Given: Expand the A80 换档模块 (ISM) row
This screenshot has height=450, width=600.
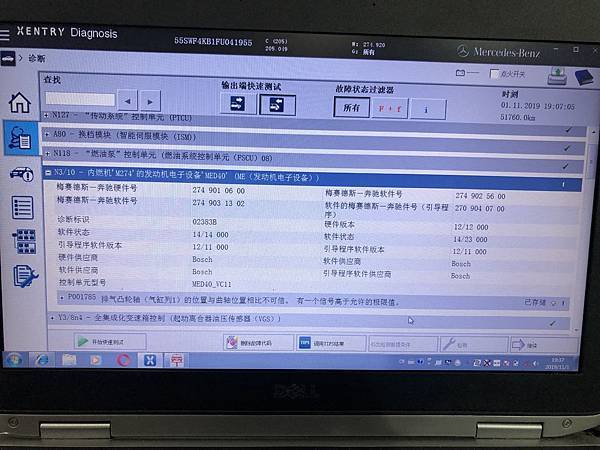Looking at the screenshot, I should tap(47, 134).
